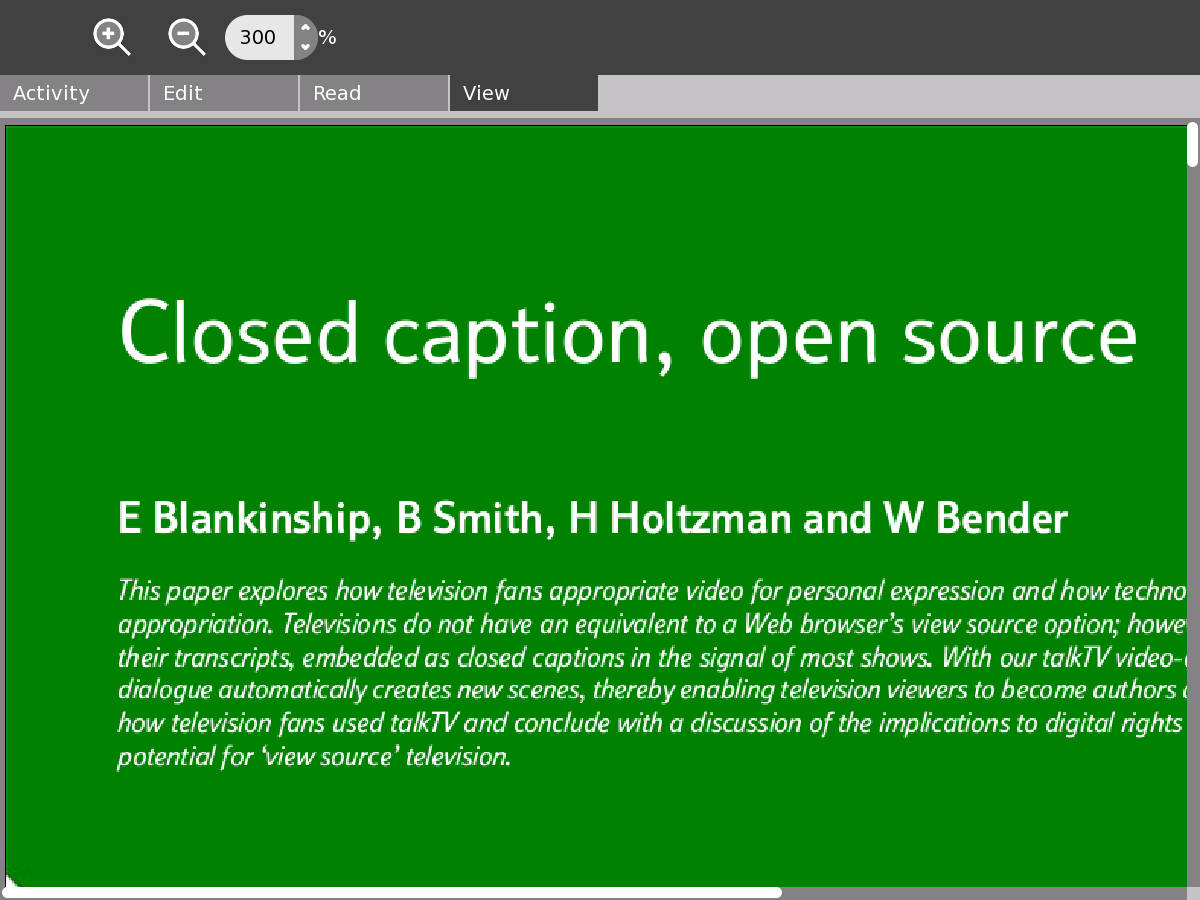Screen dimensions: 1200x900
Task: Click the active View tab
Action: coord(524,93)
